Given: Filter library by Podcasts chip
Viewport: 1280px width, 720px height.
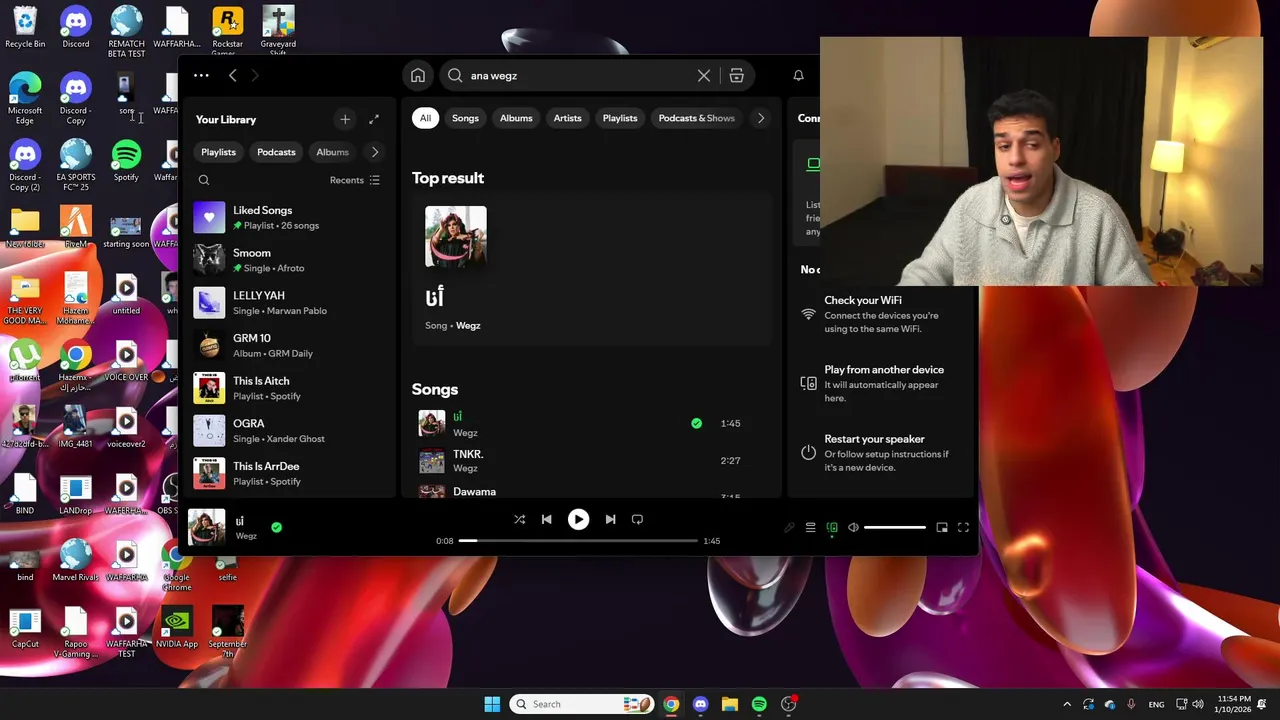Looking at the screenshot, I should (276, 152).
